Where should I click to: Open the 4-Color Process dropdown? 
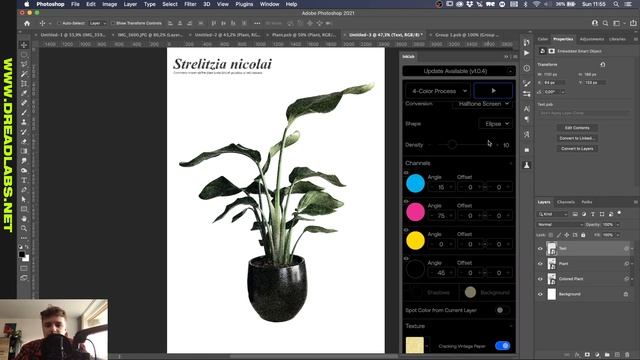point(438,91)
